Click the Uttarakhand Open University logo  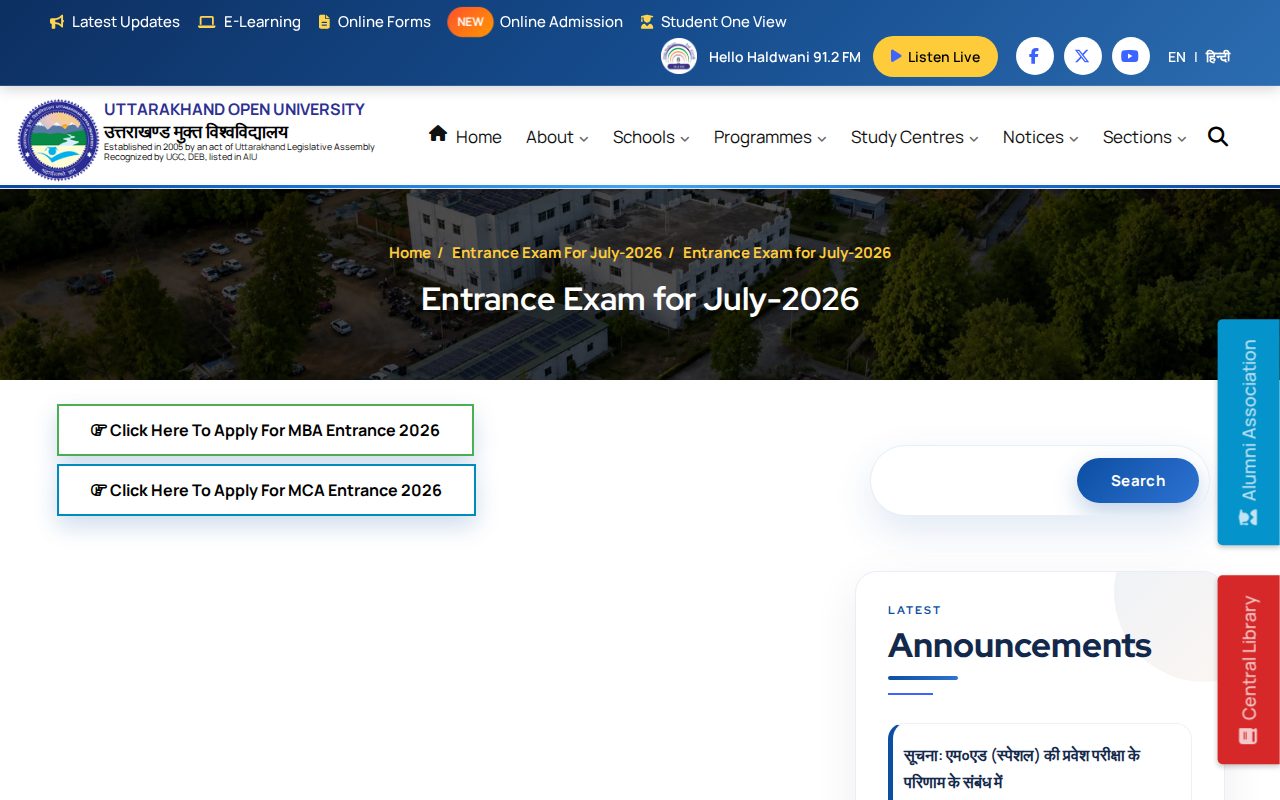(59, 140)
